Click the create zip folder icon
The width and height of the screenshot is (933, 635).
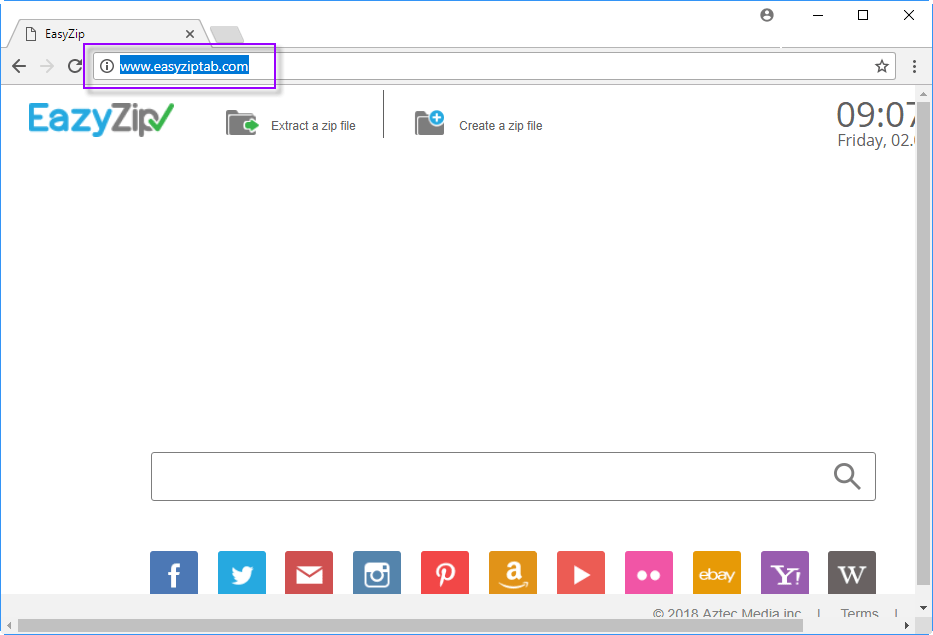click(x=430, y=123)
